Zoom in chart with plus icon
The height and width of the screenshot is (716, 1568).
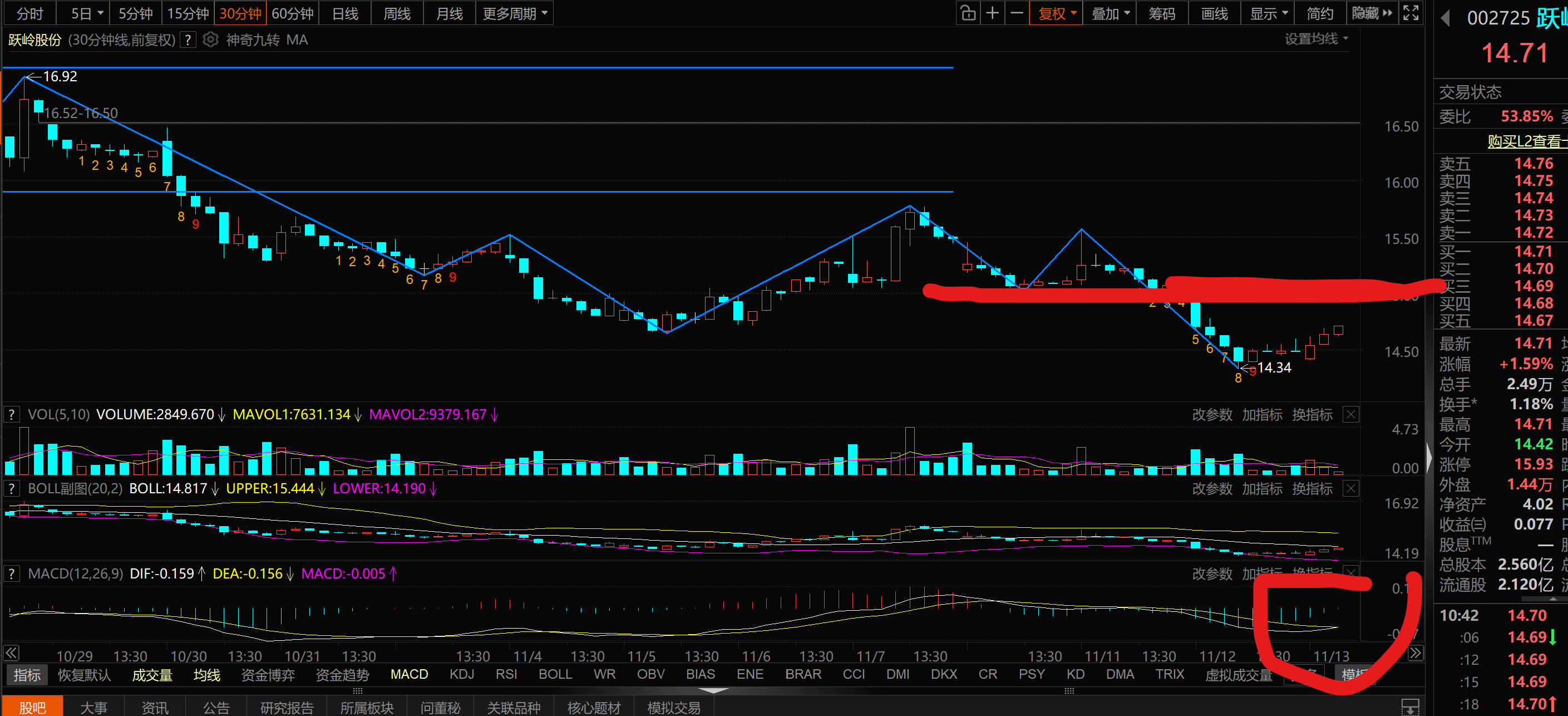(992, 13)
